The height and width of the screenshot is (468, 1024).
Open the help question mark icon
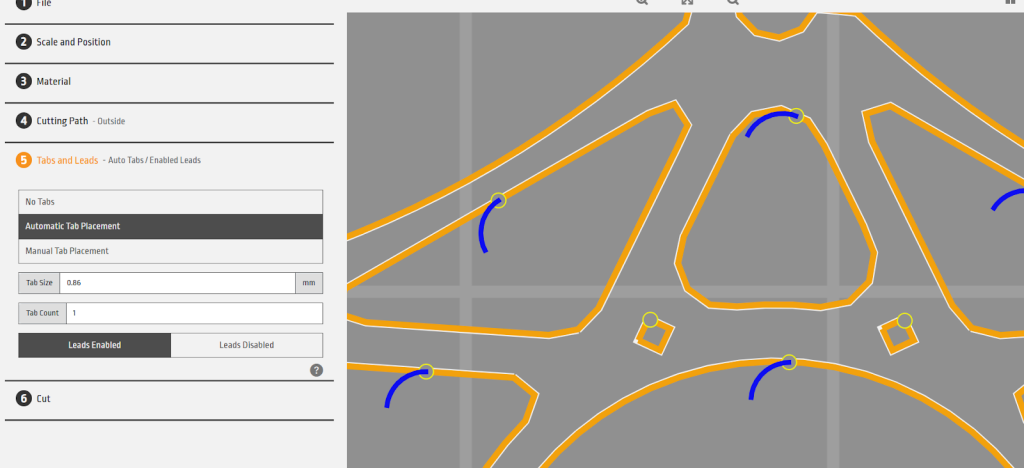point(316,371)
